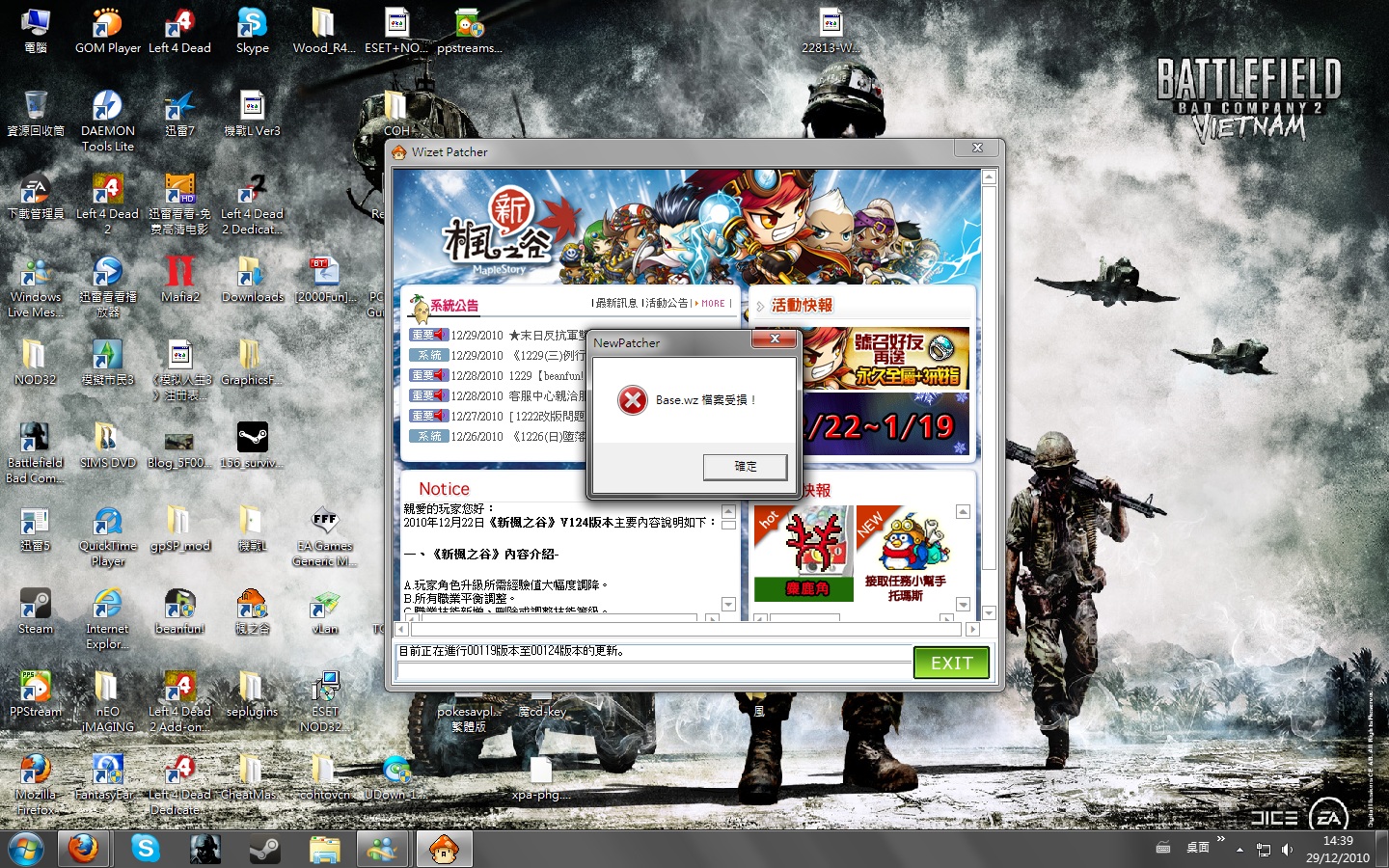
Task: Select the NOD32 folder on desktop
Action: click(x=35, y=363)
